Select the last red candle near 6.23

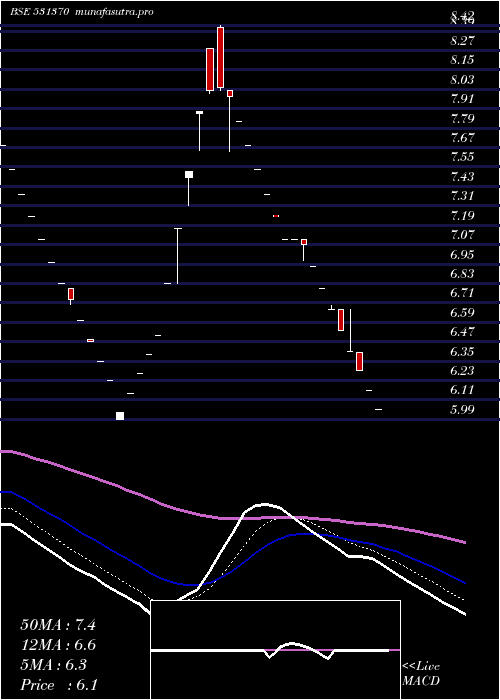click(x=359, y=362)
